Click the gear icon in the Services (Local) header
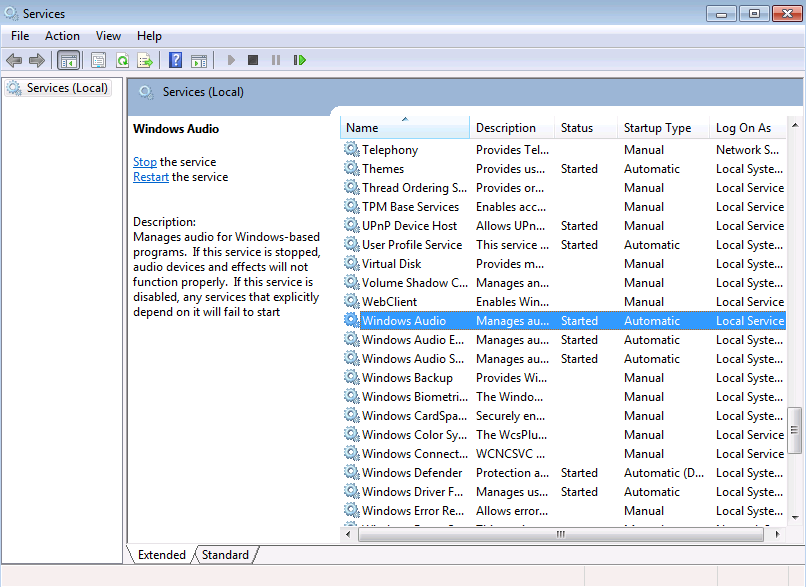Image resolution: width=806 pixels, height=587 pixels. pos(146,93)
